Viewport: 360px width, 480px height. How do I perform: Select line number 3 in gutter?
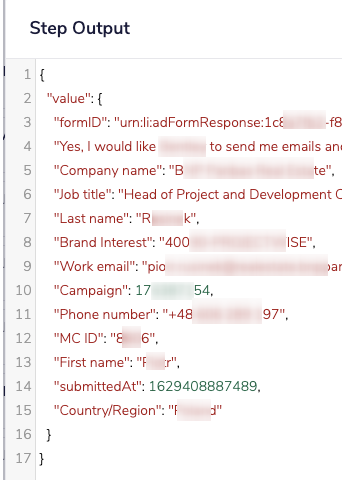point(27,122)
